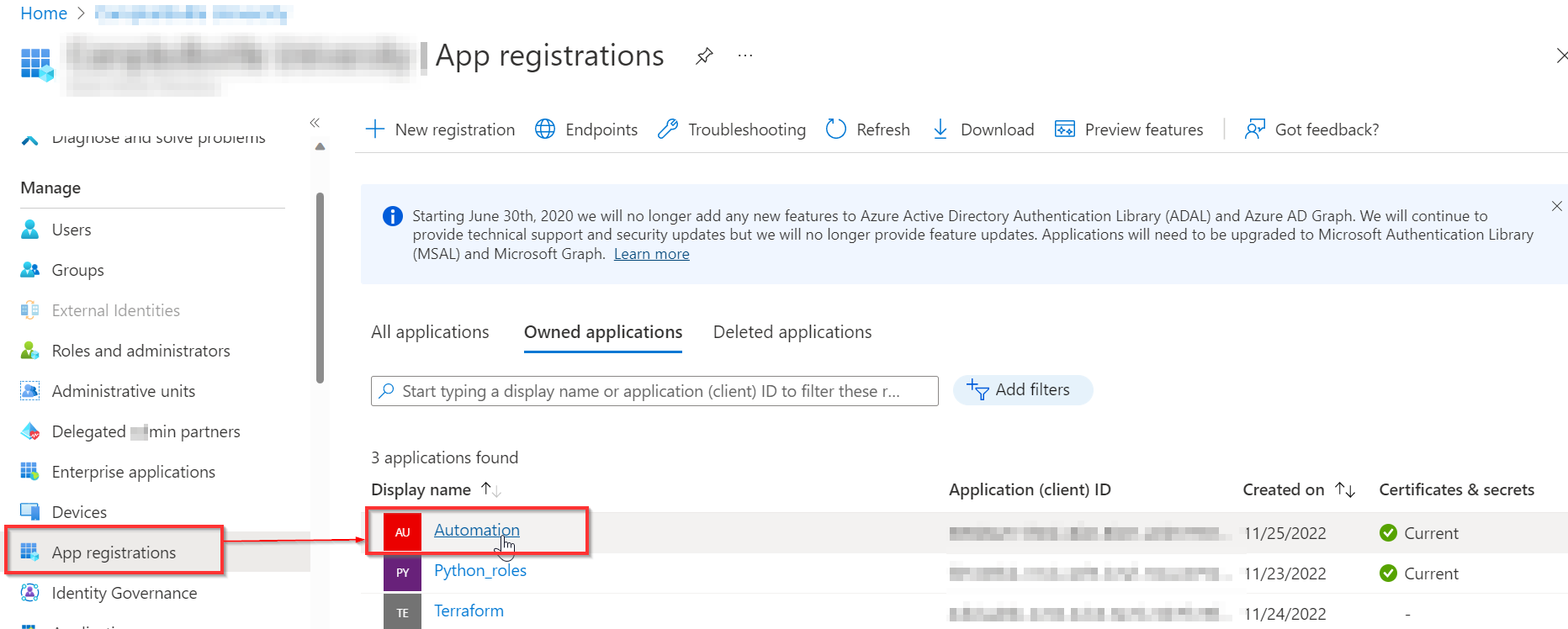The height and width of the screenshot is (629, 1568).
Task: Click the New registration plus icon
Action: click(375, 129)
